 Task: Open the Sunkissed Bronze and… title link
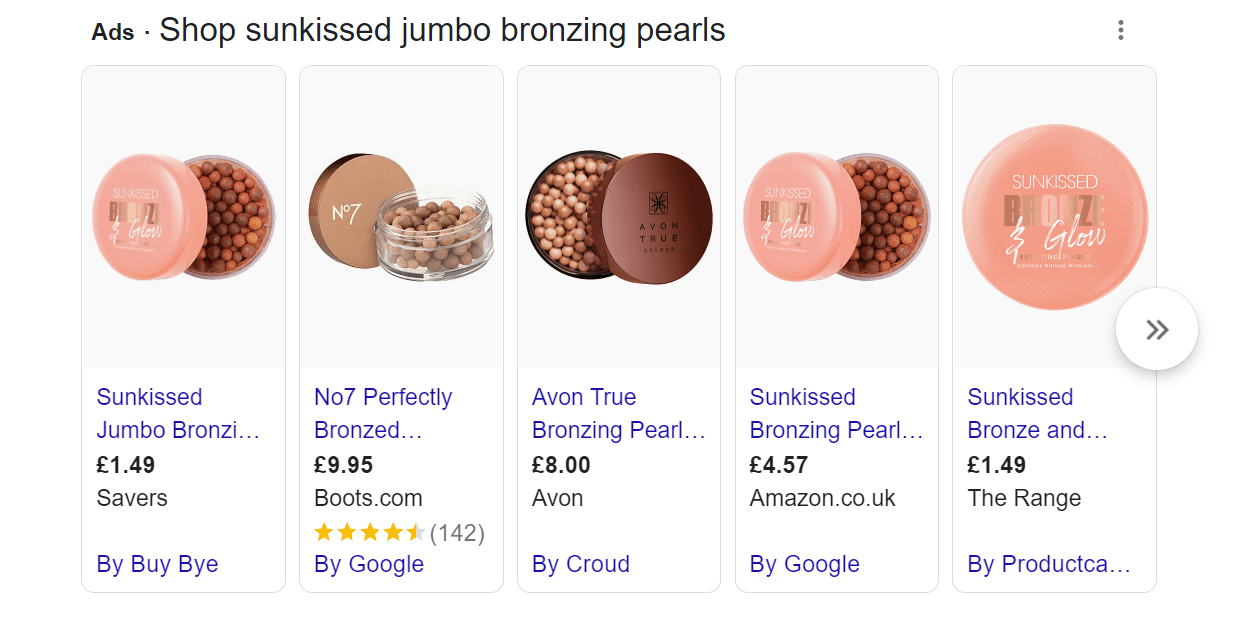(x=1038, y=413)
